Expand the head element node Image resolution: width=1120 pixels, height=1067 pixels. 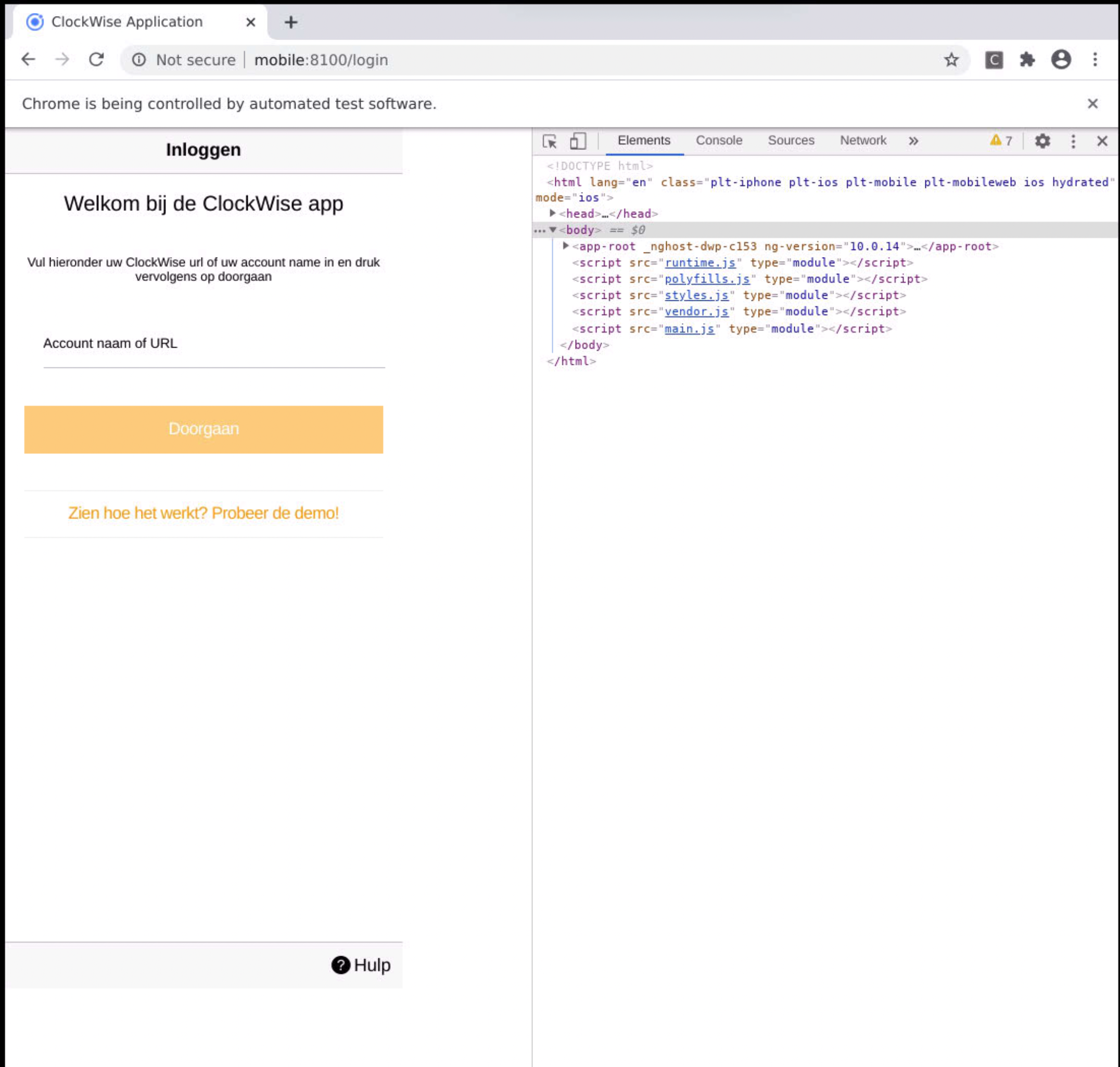pyautogui.click(x=552, y=213)
